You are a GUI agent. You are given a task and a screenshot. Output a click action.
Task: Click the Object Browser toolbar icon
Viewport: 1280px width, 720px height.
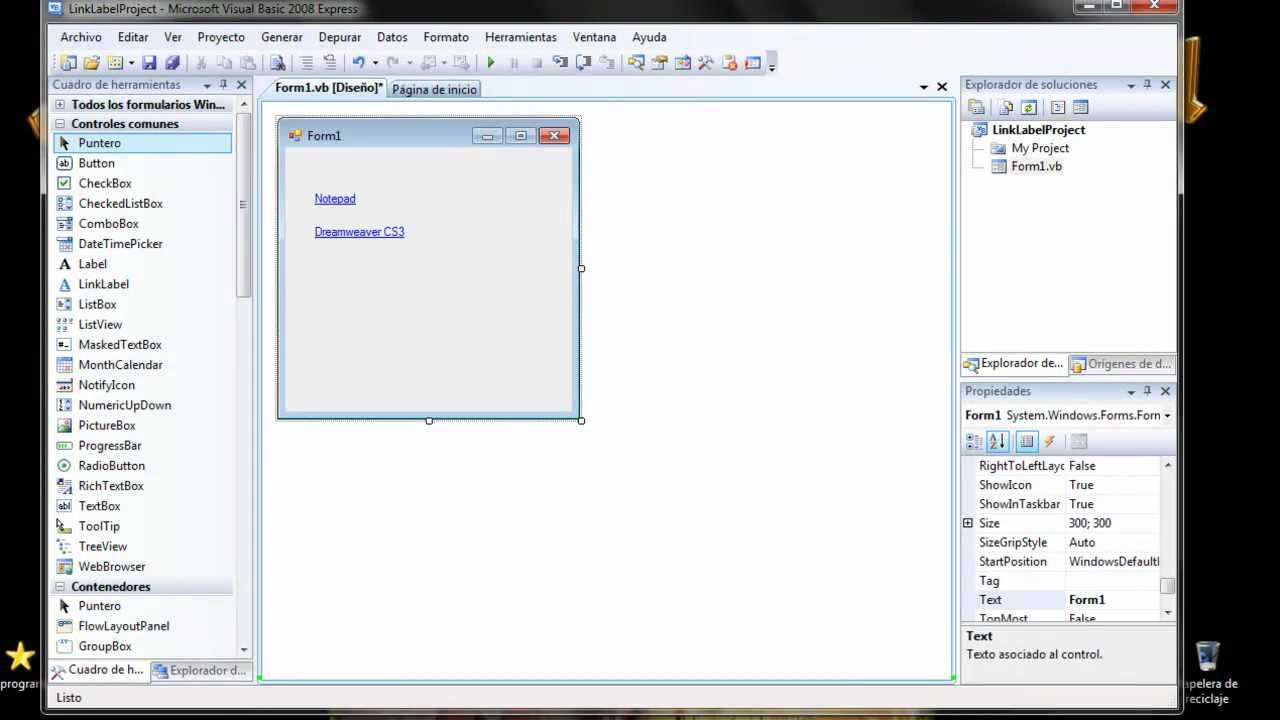point(683,63)
